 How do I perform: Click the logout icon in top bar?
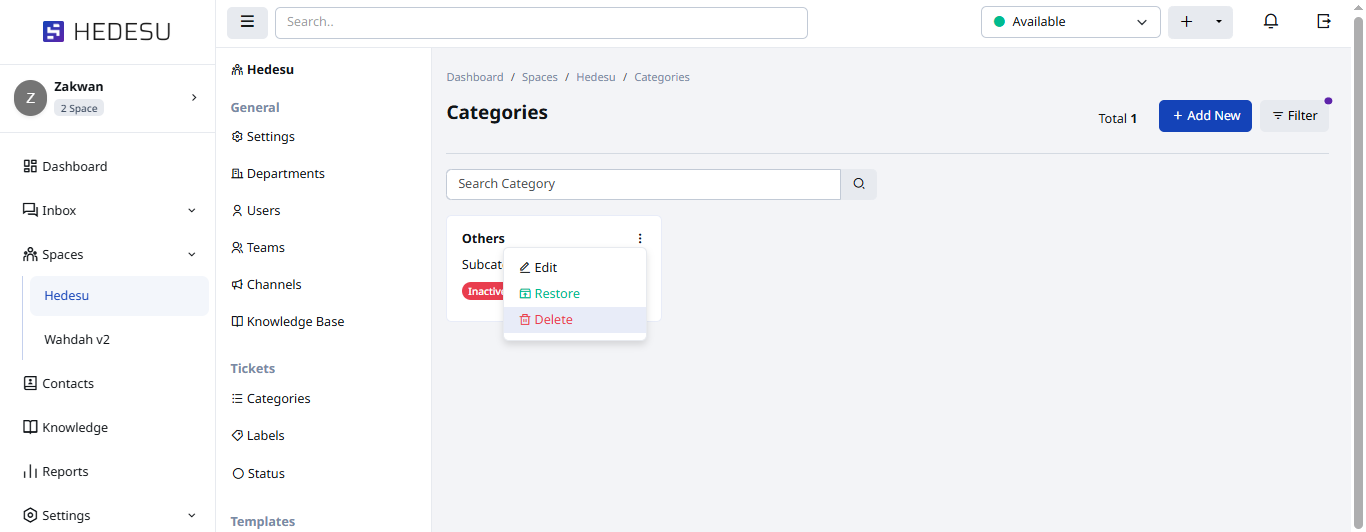1324,22
